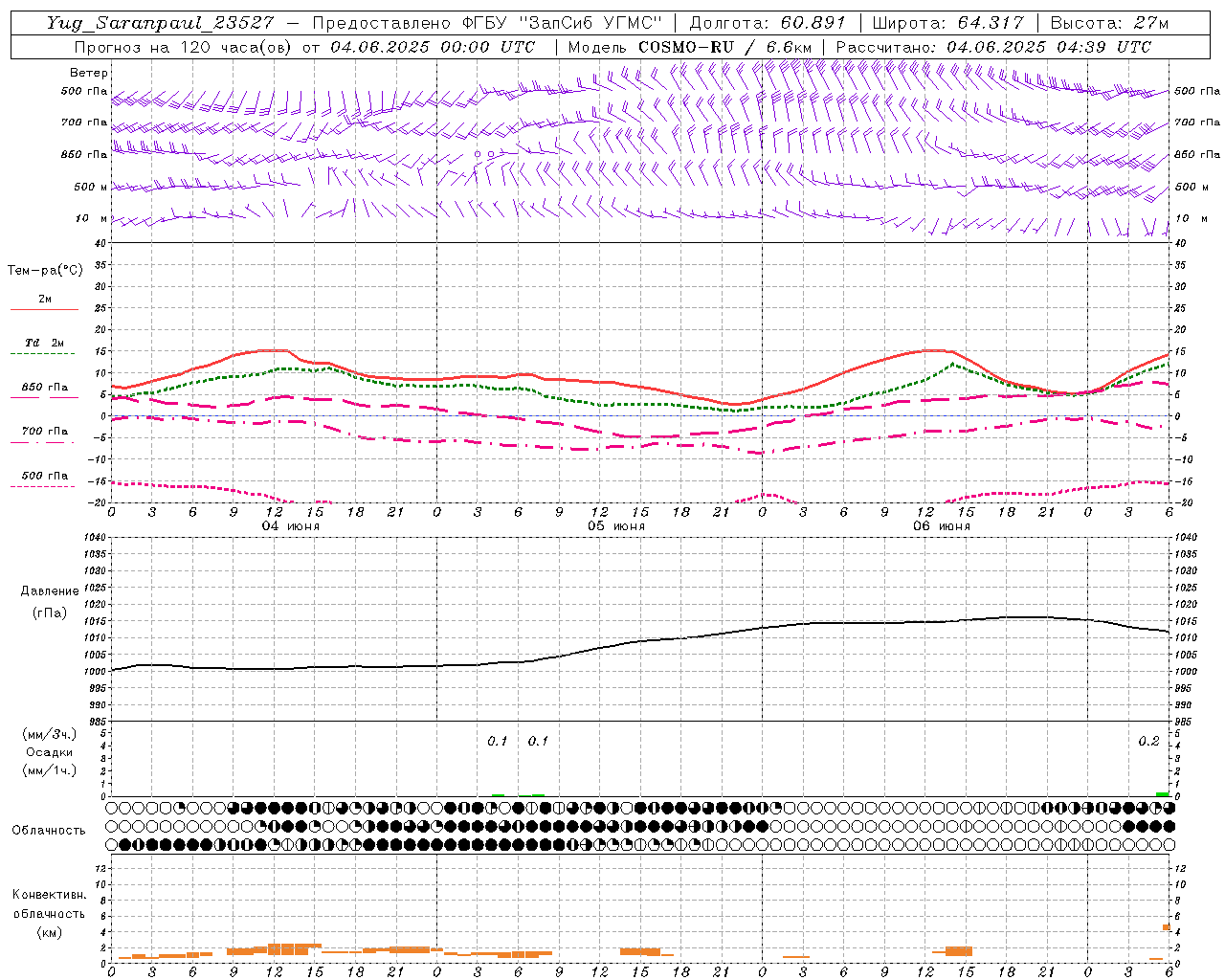Screen dimensions: 1225x980
Task: Select the 500 м wind level label on left
Action: 91,187
